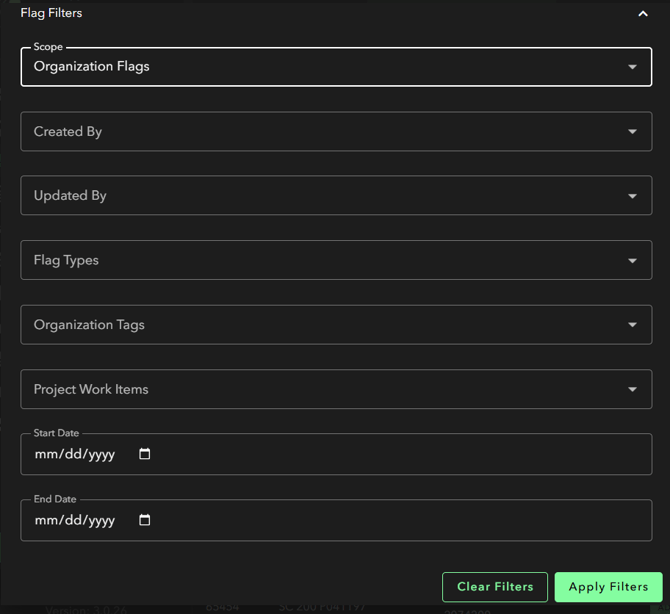Collapse the Flag Filters panel chevron
Image resolution: width=670 pixels, height=614 pixels.
click(x=643, y=14)
